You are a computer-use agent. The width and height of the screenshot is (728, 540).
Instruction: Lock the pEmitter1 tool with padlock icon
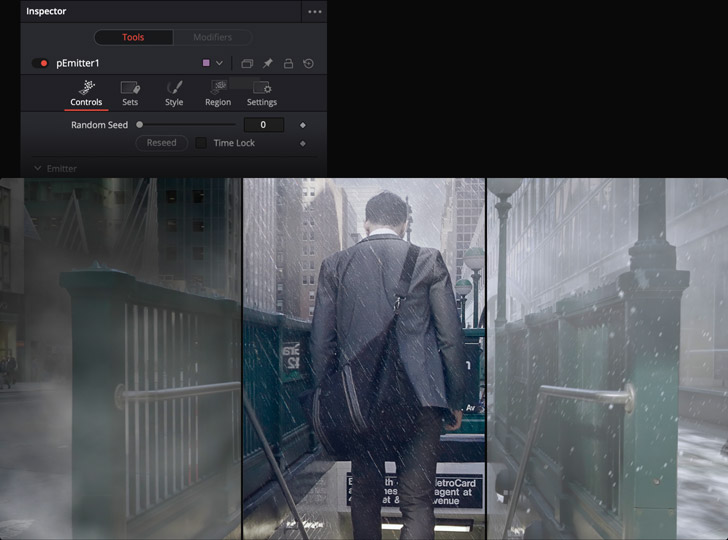pos(288,63)
